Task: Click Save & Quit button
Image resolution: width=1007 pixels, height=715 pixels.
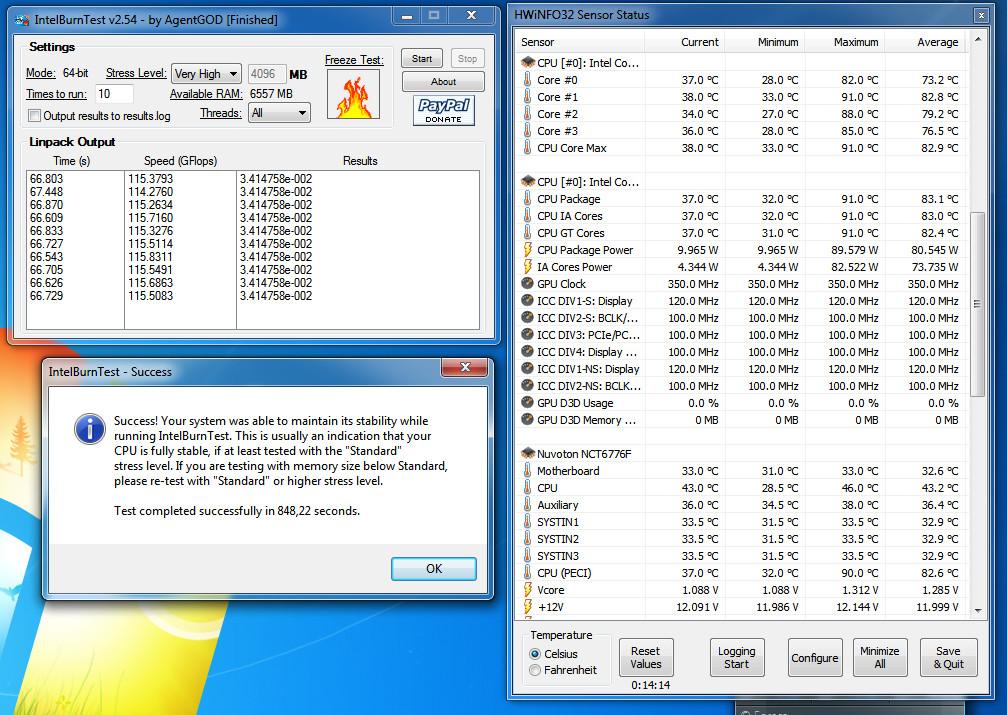Action: click(x=949, y=657)
